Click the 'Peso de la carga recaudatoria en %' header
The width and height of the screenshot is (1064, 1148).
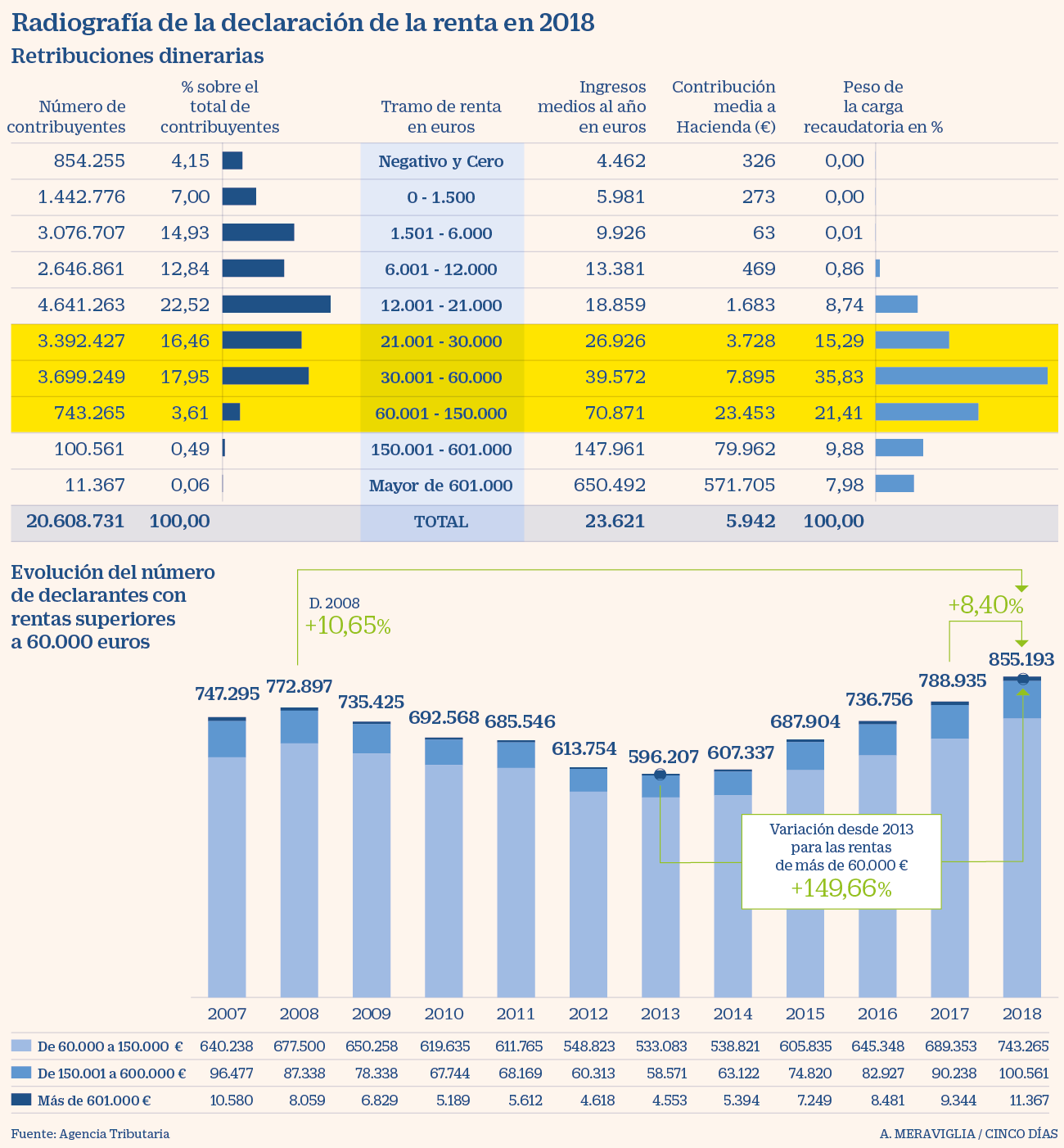click(873, 106)
